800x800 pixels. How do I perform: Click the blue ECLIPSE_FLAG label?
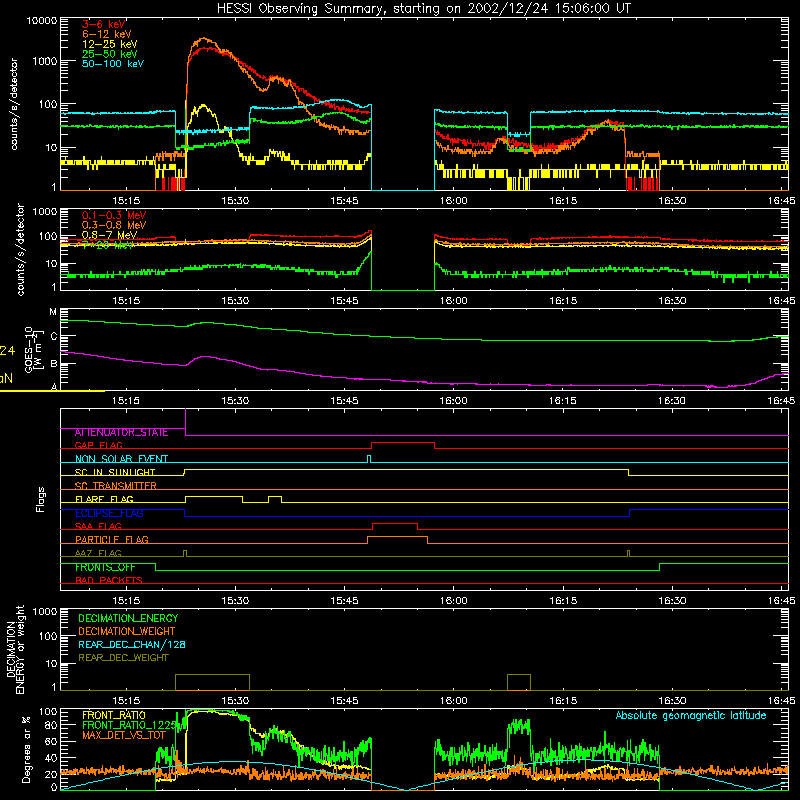coord(109,513)
